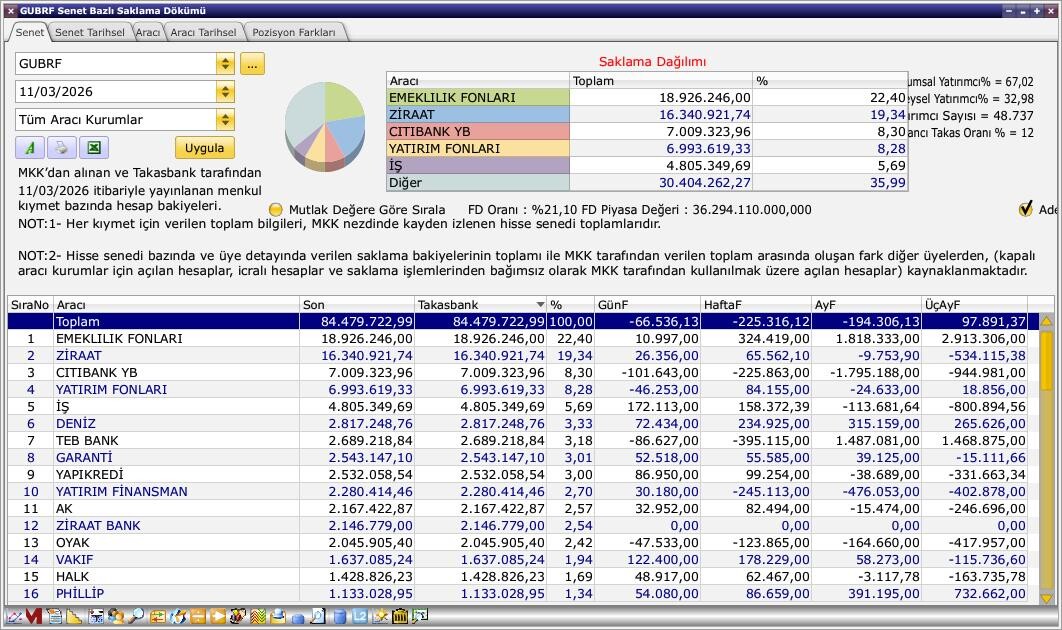Open the 'Pozisyon Farkları' tab
This screenshot has height=630, width=1062.
(294, 32)
